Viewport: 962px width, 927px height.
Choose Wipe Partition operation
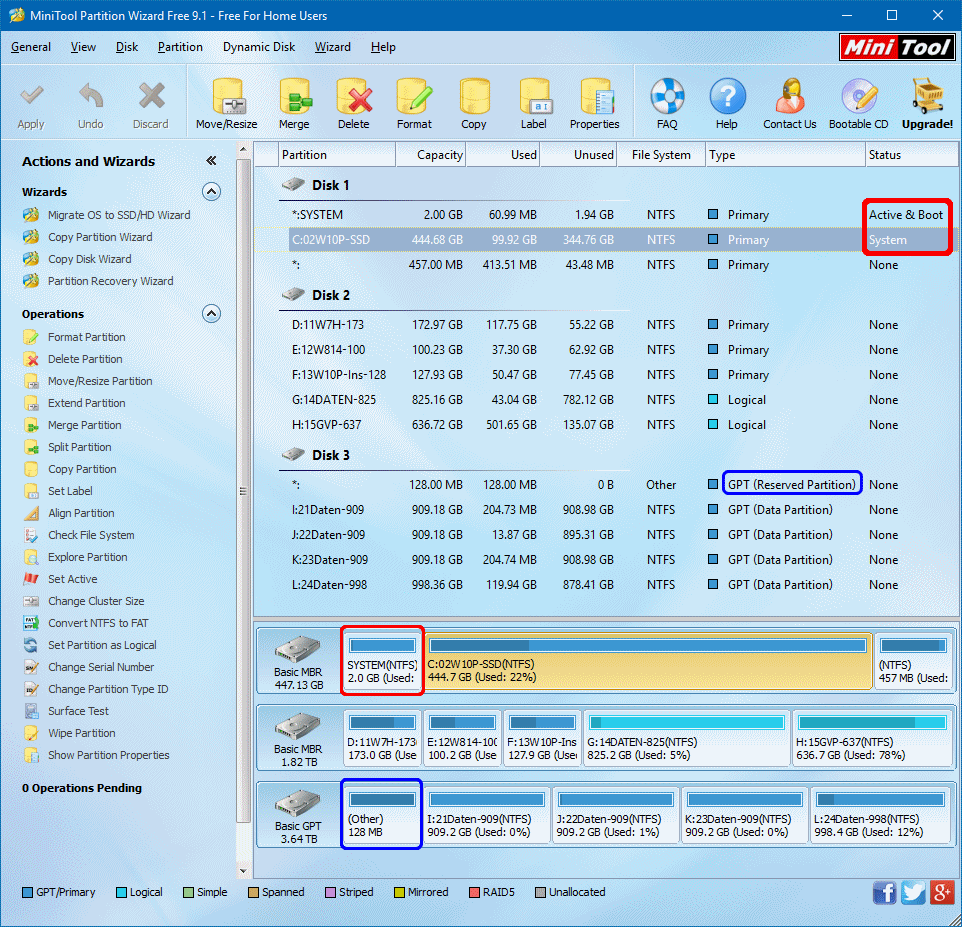81,733
